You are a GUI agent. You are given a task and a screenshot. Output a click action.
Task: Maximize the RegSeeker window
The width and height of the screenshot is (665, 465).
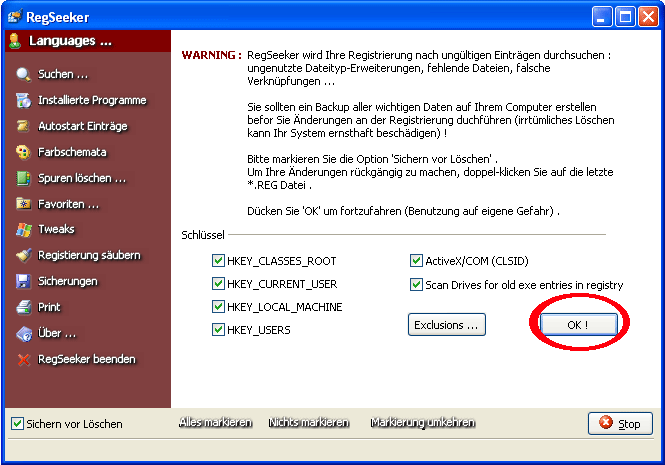[x=625, y=17]
